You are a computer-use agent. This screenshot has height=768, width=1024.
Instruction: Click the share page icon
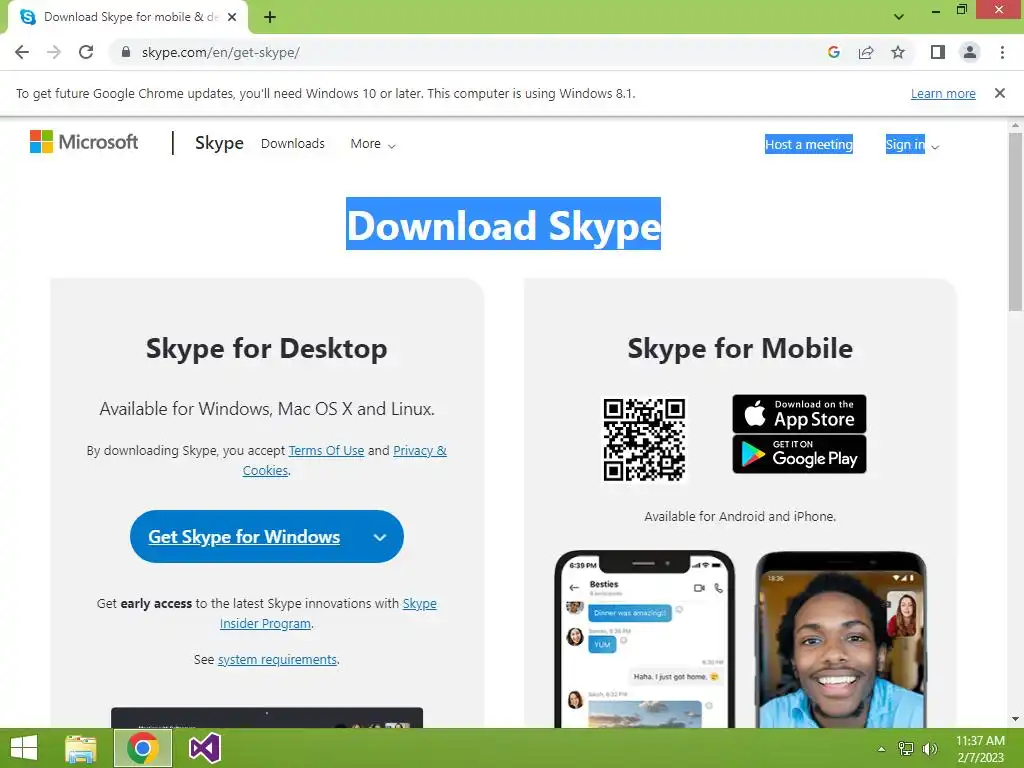click(866, 52)
